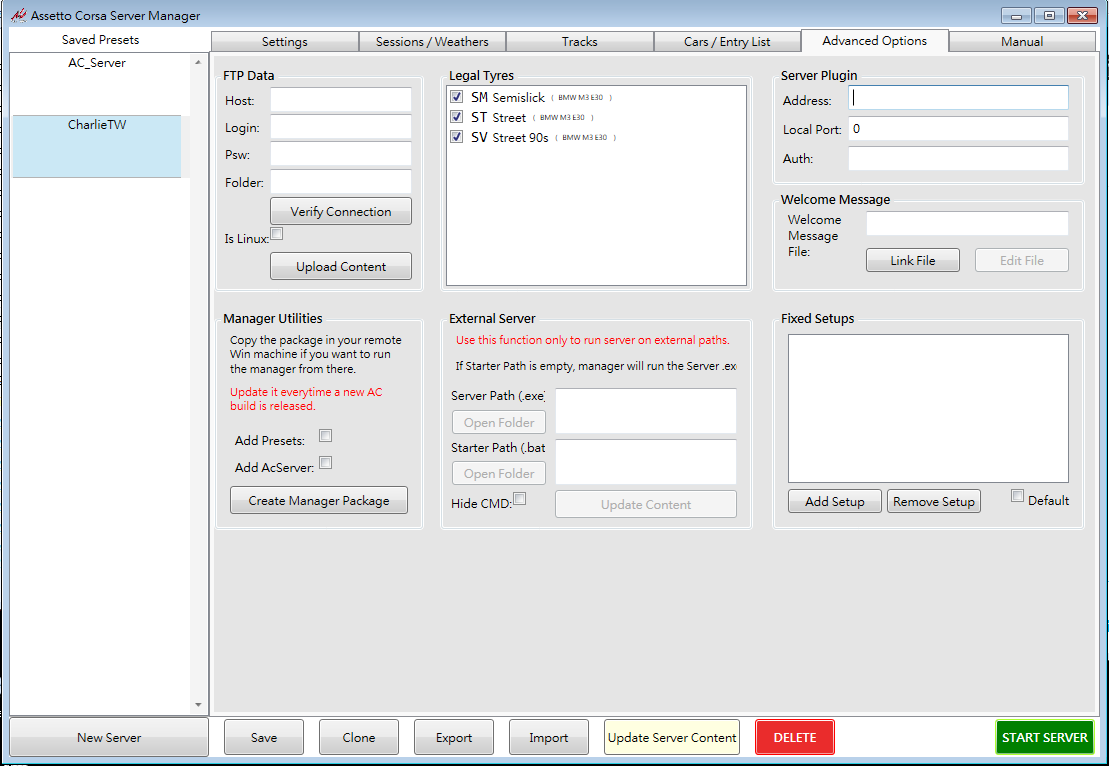Check the Default fixed setup box
1109x766 pixels.
1017,496
